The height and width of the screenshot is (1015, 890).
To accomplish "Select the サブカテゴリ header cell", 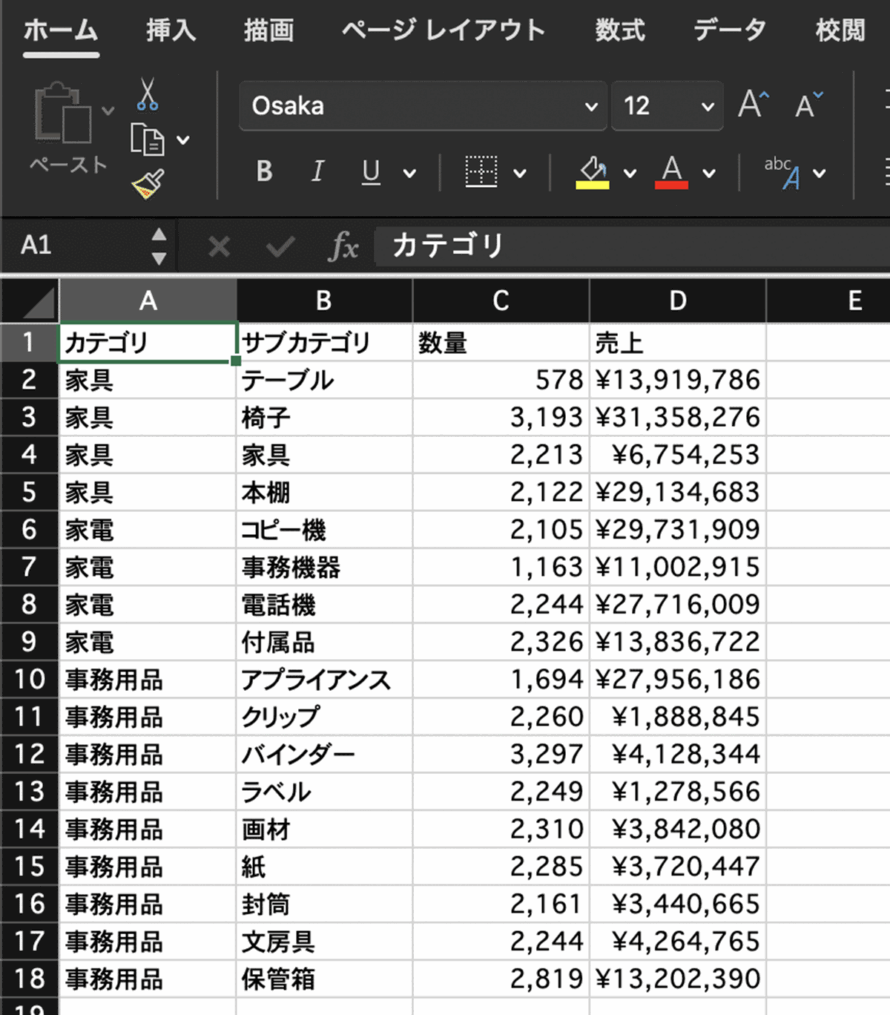I will pyautogui.click(x=324, y=342).
